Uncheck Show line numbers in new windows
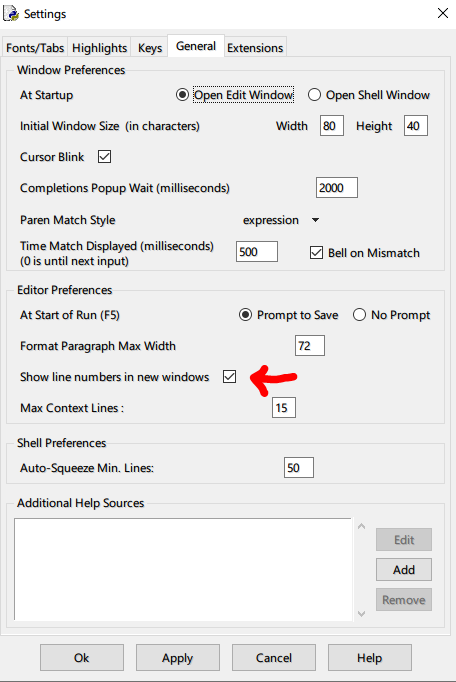The height and width of the screenshot is (682, 456). tap(229, 377)
